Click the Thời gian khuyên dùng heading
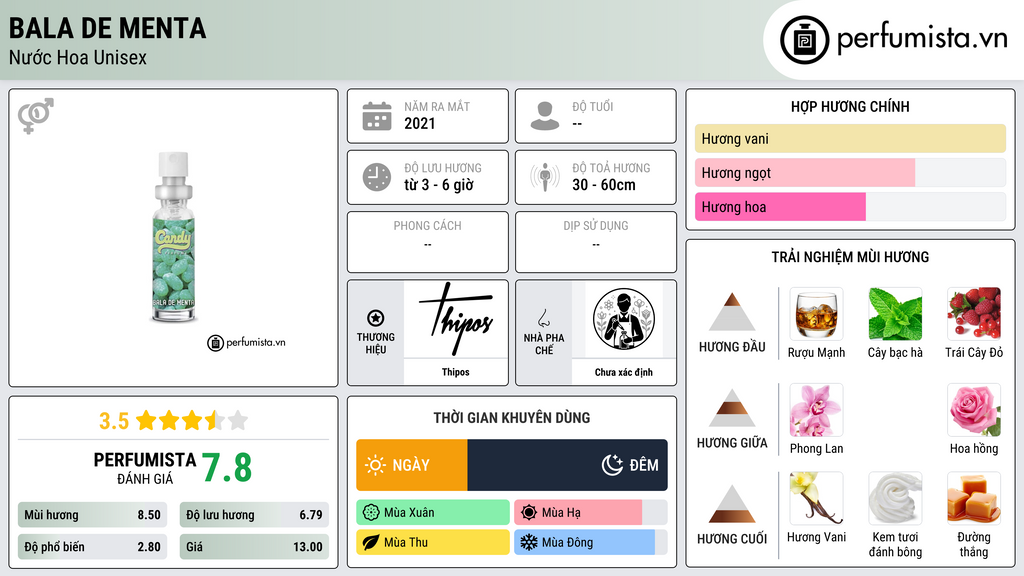This screenshot has width=1024, height=576. (512, 417)
